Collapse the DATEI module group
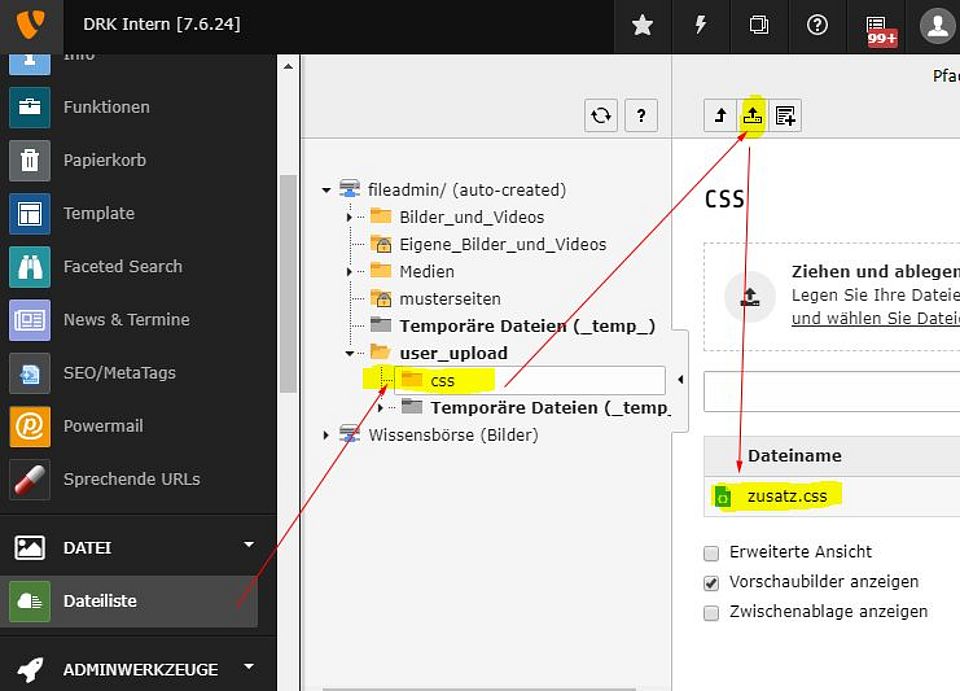Image resolution: width=960 pixels, height=691 pixels. click(249, 545)
